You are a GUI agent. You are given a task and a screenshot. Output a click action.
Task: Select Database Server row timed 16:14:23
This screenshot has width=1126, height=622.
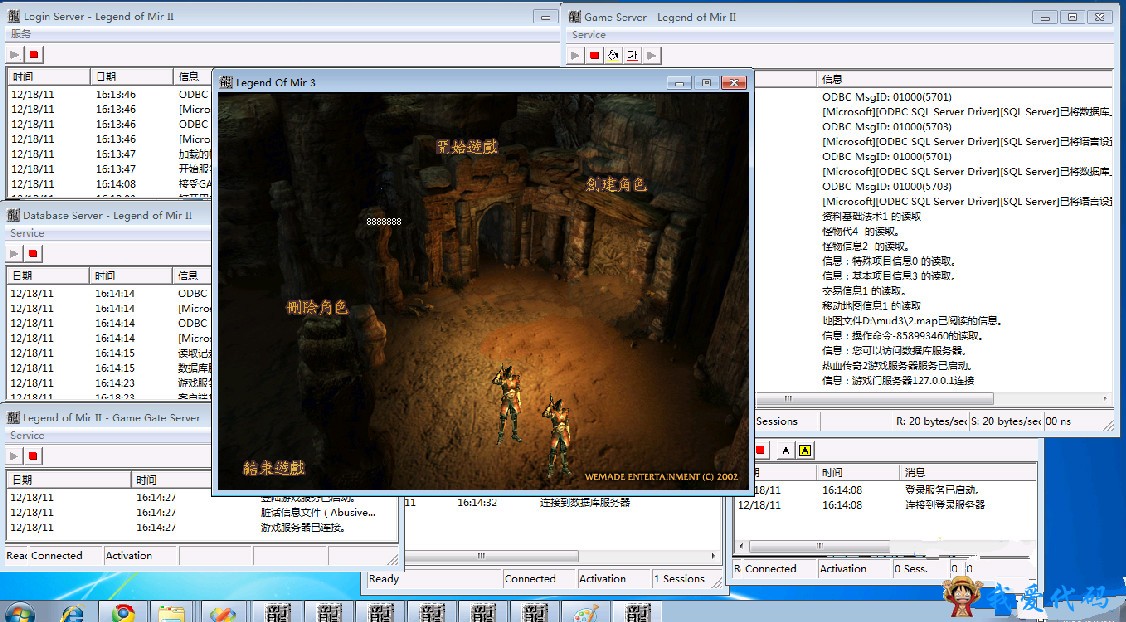coord(110,383)
